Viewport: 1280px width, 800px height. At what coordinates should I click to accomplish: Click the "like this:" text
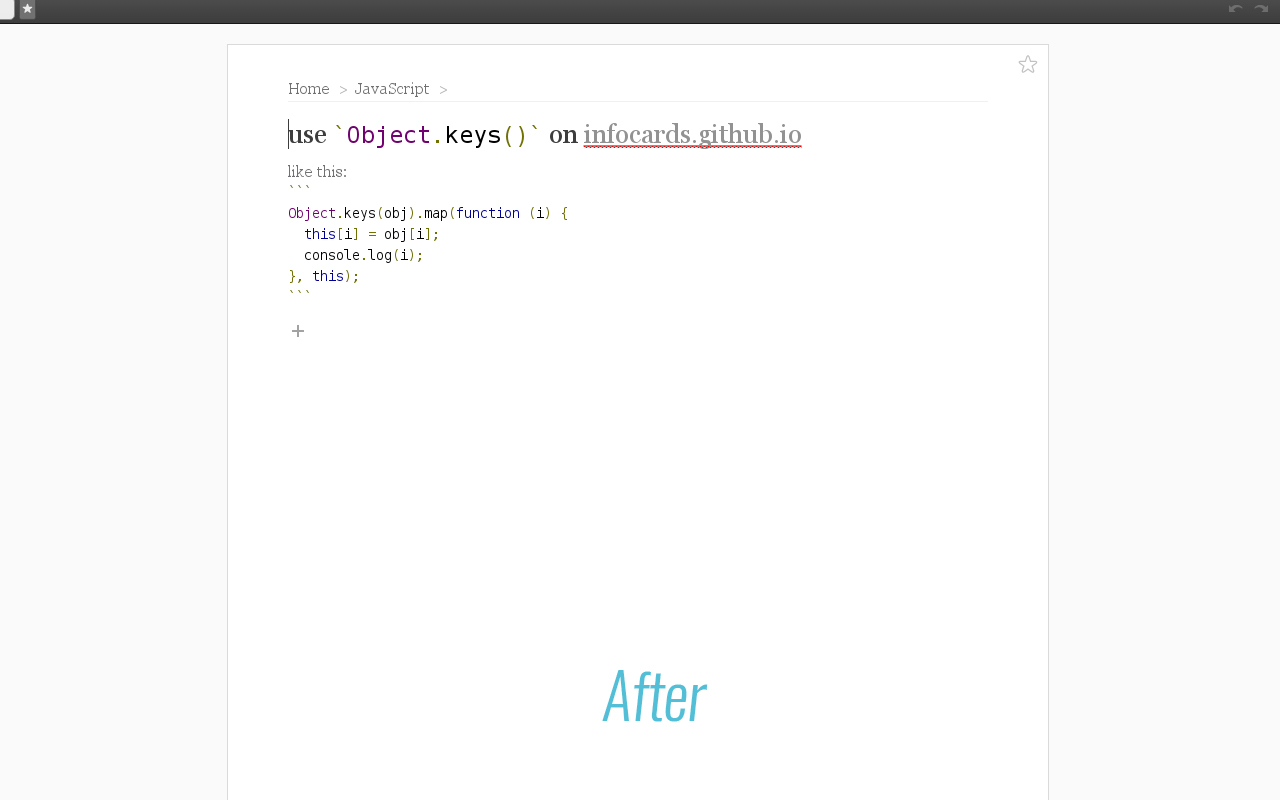pos(317,172)
